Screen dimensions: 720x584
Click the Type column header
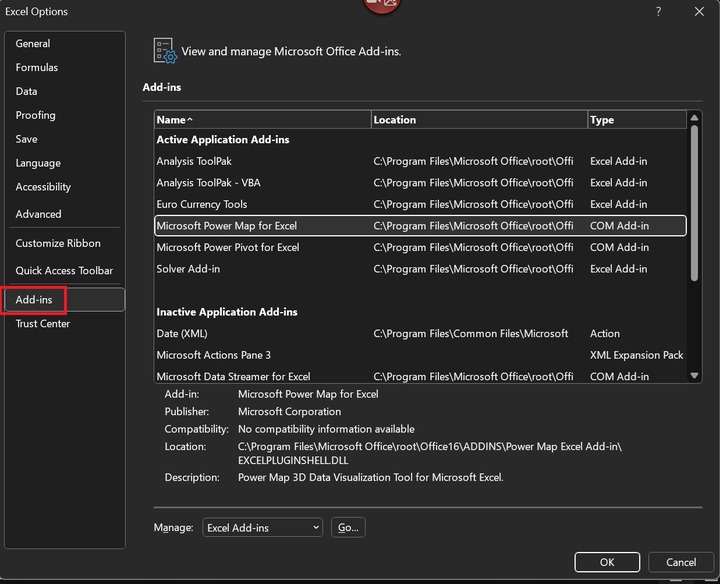[x=636, y=120]
